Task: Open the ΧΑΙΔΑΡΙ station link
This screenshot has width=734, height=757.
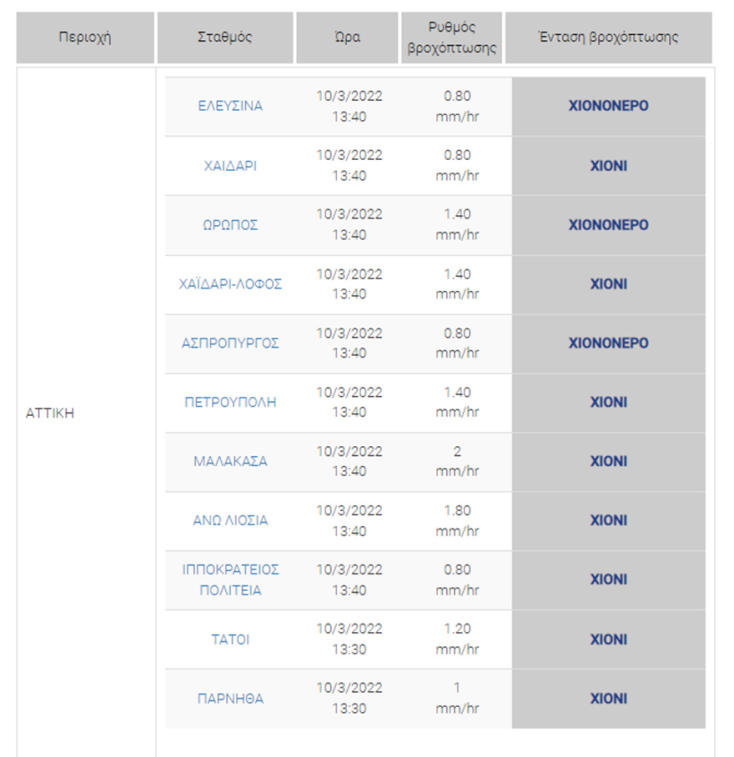Action: [x=230, y=166]
